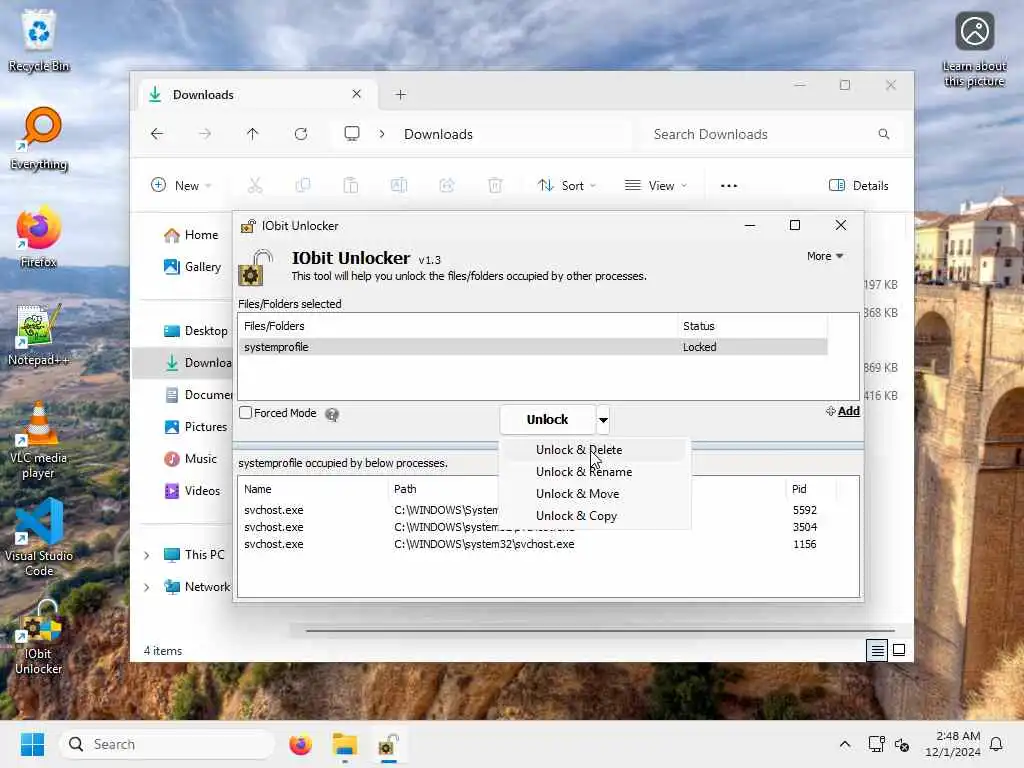Go back in File Explorer
The image size is (1024, 768).
point(157,134)
